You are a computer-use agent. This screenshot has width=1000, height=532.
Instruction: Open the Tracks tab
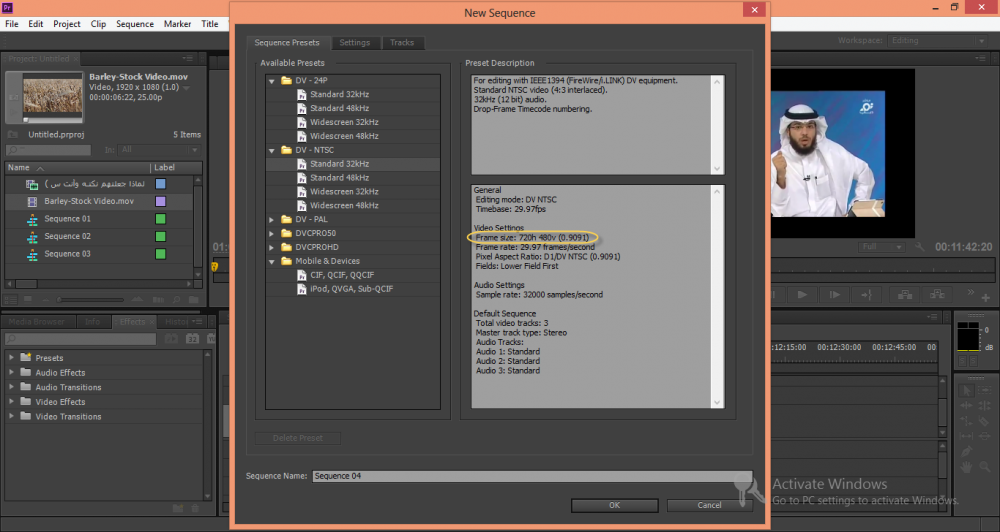coord(402,43)
